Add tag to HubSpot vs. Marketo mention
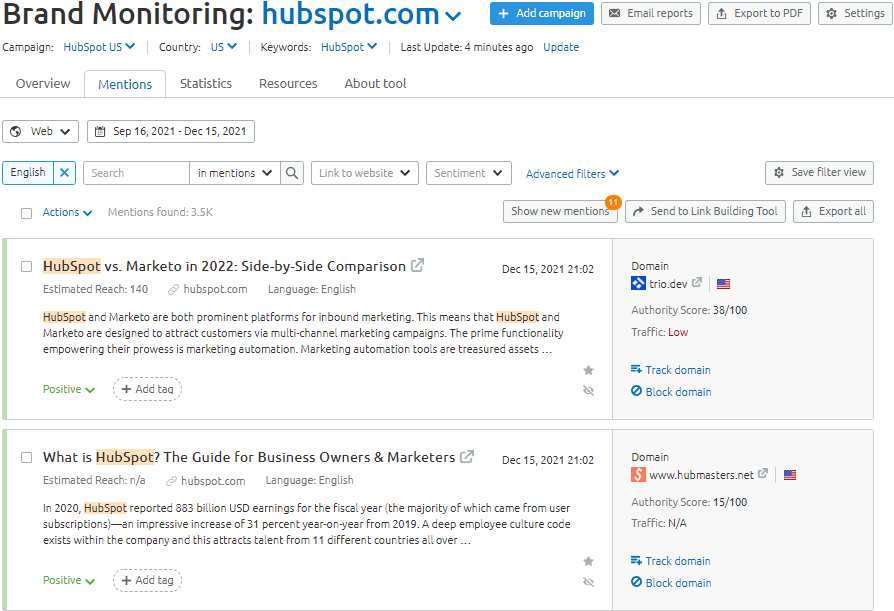894x611 pixels. 147,389
